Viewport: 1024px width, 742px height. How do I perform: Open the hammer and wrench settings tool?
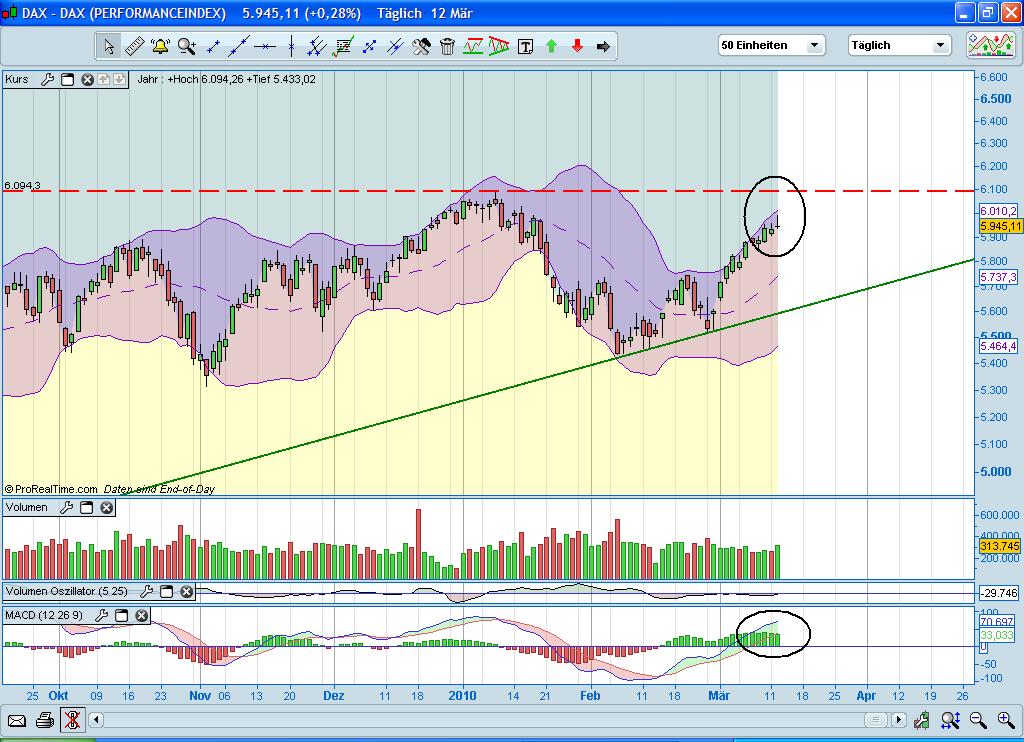(421, 46)
